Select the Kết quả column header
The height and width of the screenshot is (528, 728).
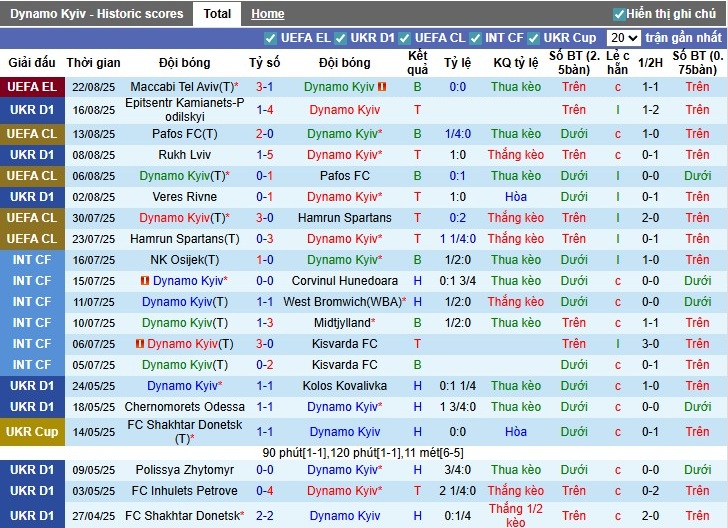point(417,63)
